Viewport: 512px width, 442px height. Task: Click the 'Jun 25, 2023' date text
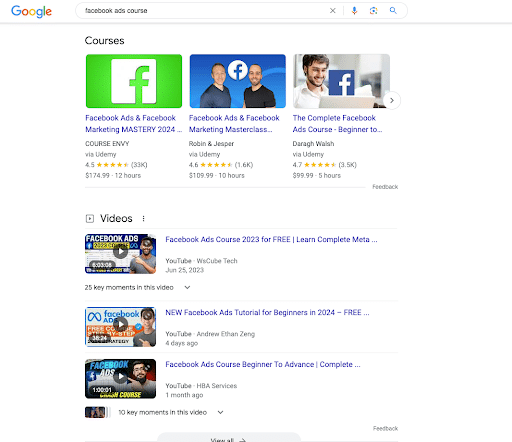coord(184,270)
